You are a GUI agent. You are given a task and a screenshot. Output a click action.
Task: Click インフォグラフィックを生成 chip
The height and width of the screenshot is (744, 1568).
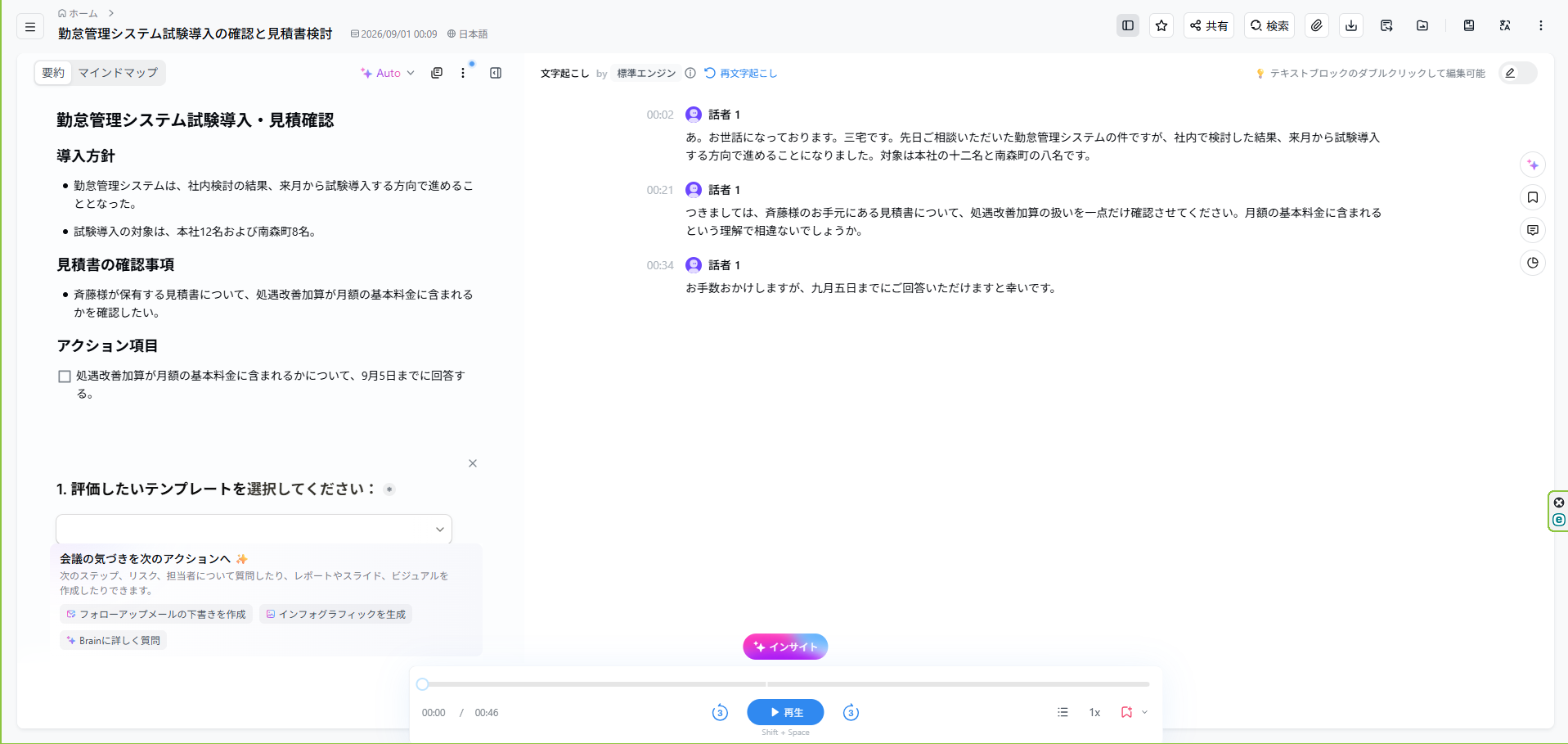tap(335, 614)
